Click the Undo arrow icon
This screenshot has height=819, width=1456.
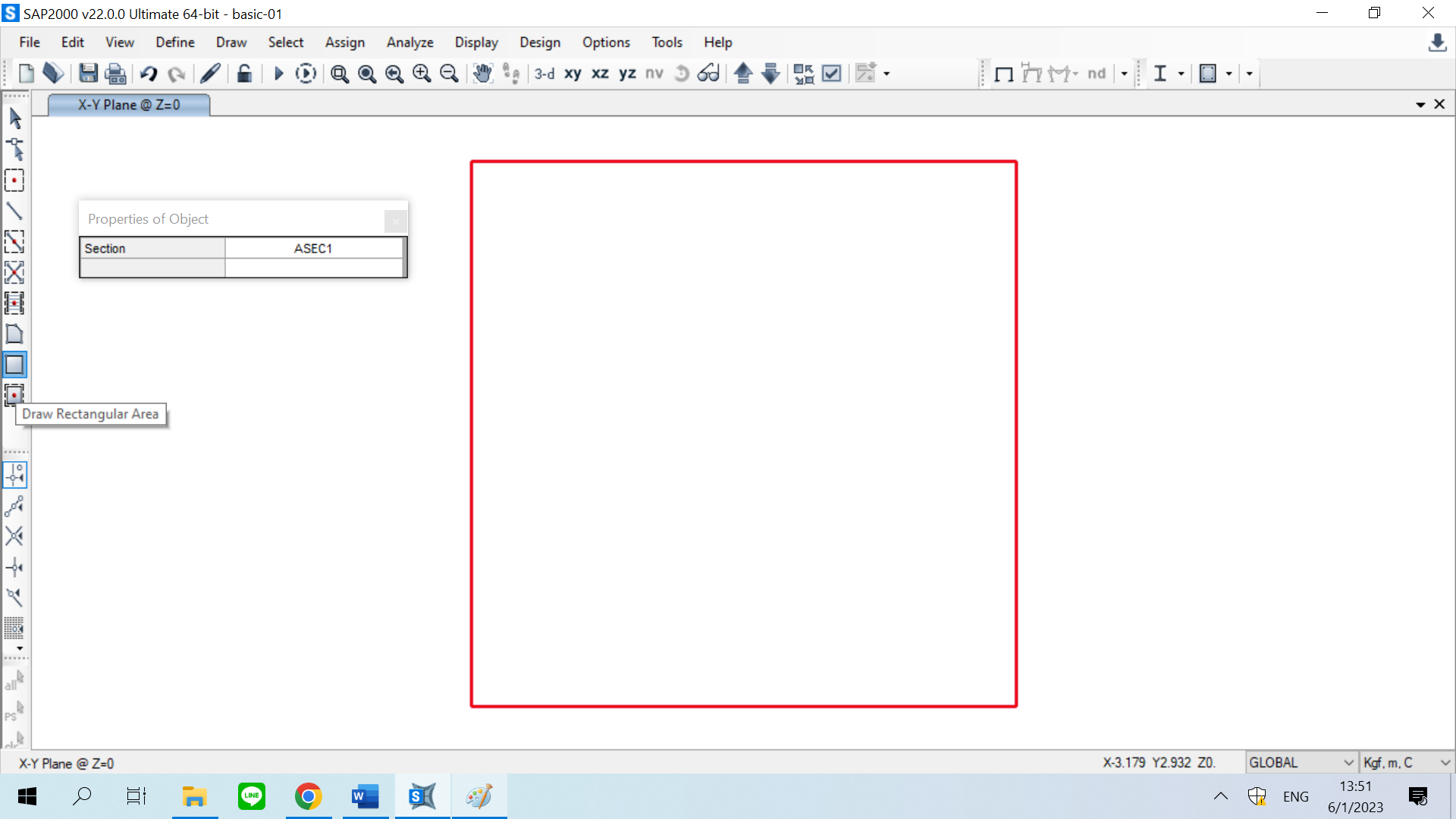point(148,74)
